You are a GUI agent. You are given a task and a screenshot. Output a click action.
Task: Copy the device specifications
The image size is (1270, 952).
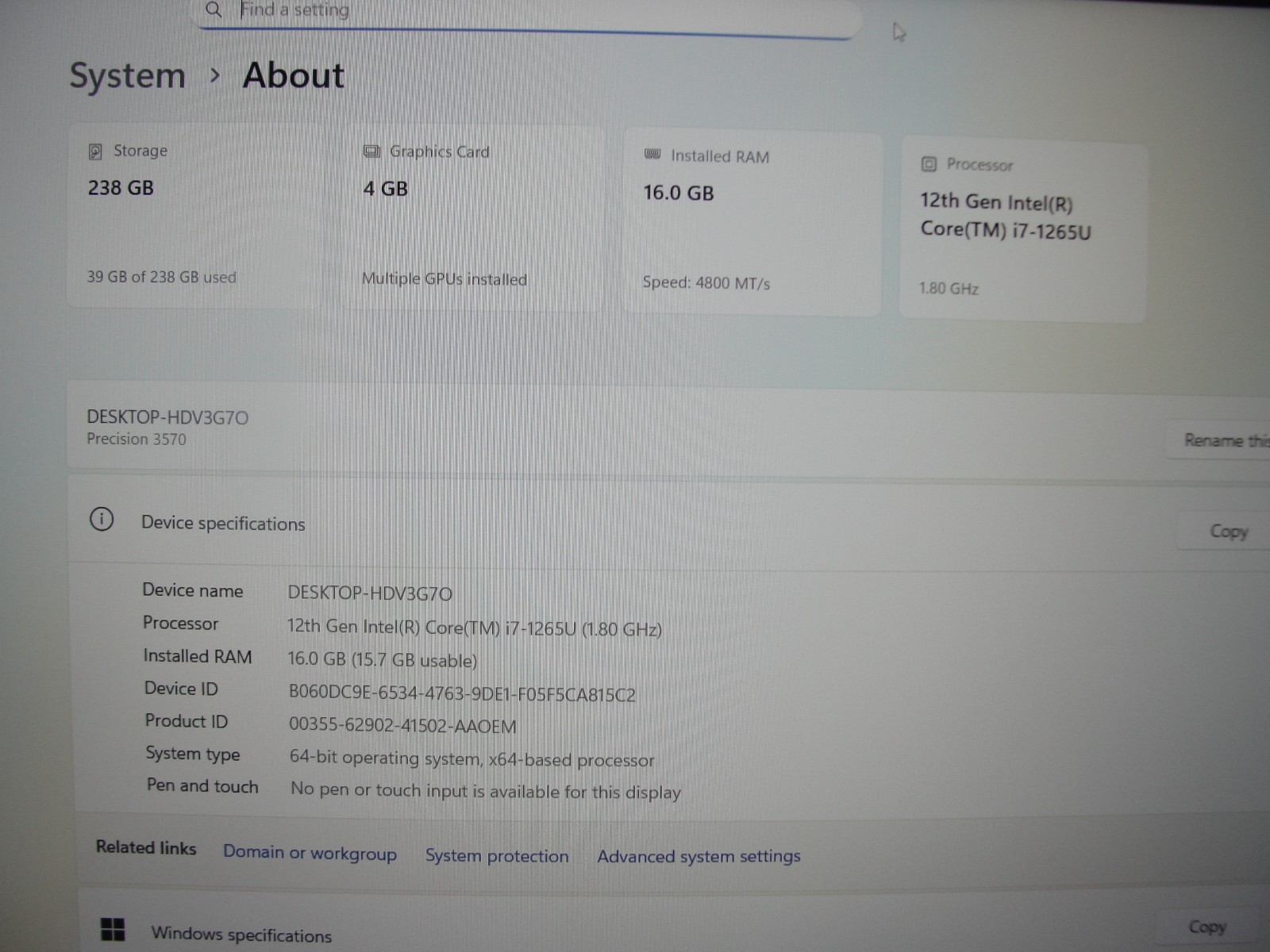click(1226, 532)
